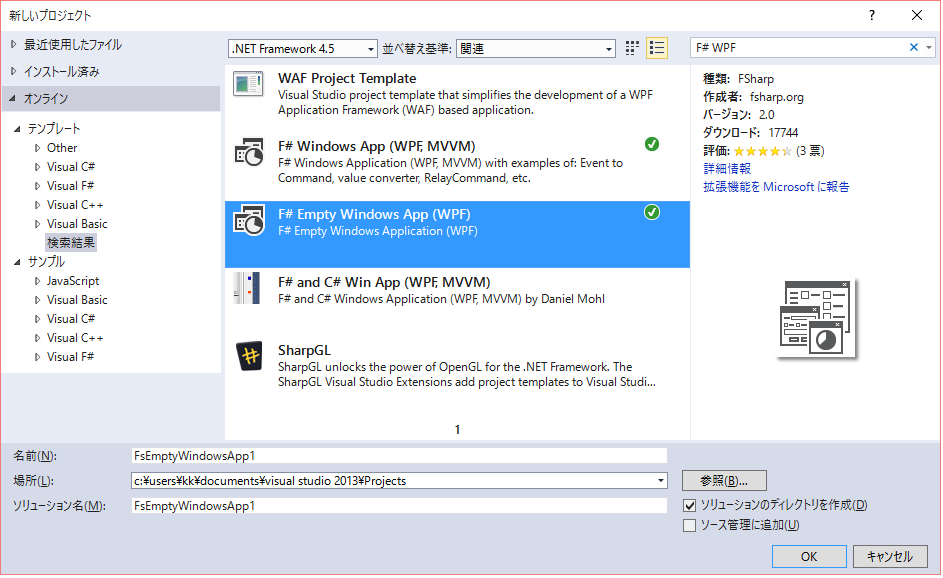Click the 参照 browse button
The image size is (943, 578).
[724, 481]
